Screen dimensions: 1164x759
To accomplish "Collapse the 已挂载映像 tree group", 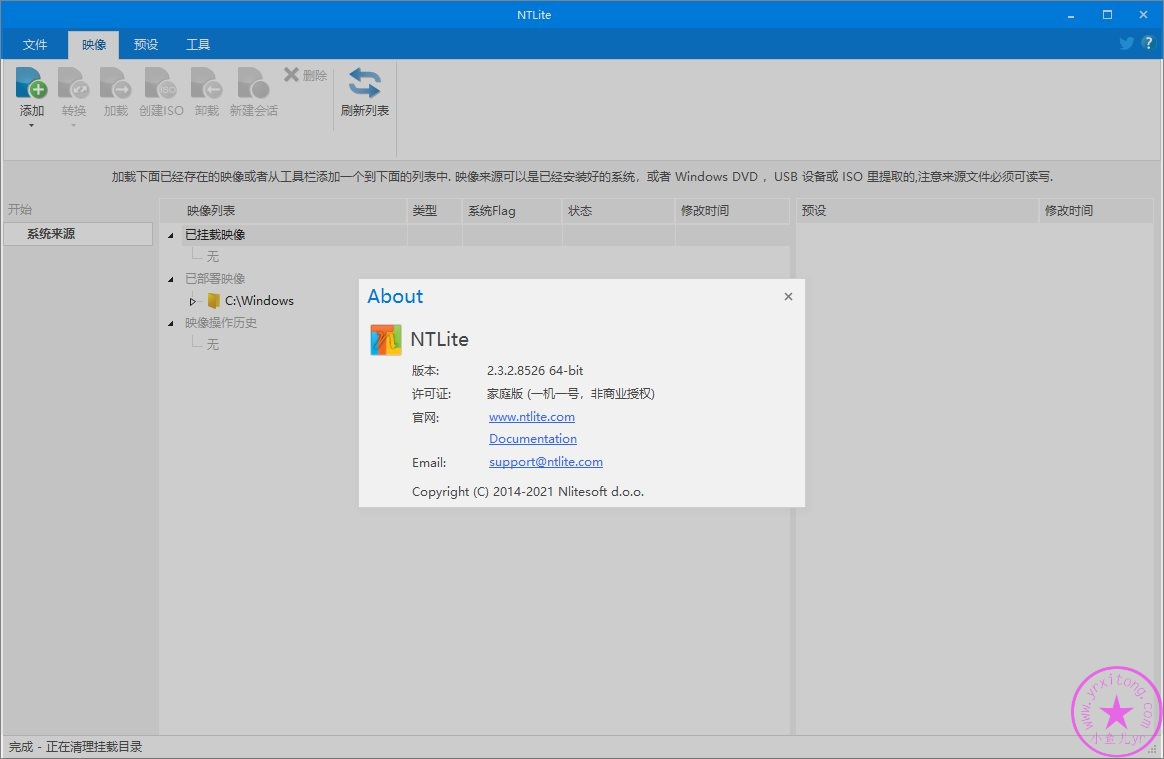I will pos(171,235).
